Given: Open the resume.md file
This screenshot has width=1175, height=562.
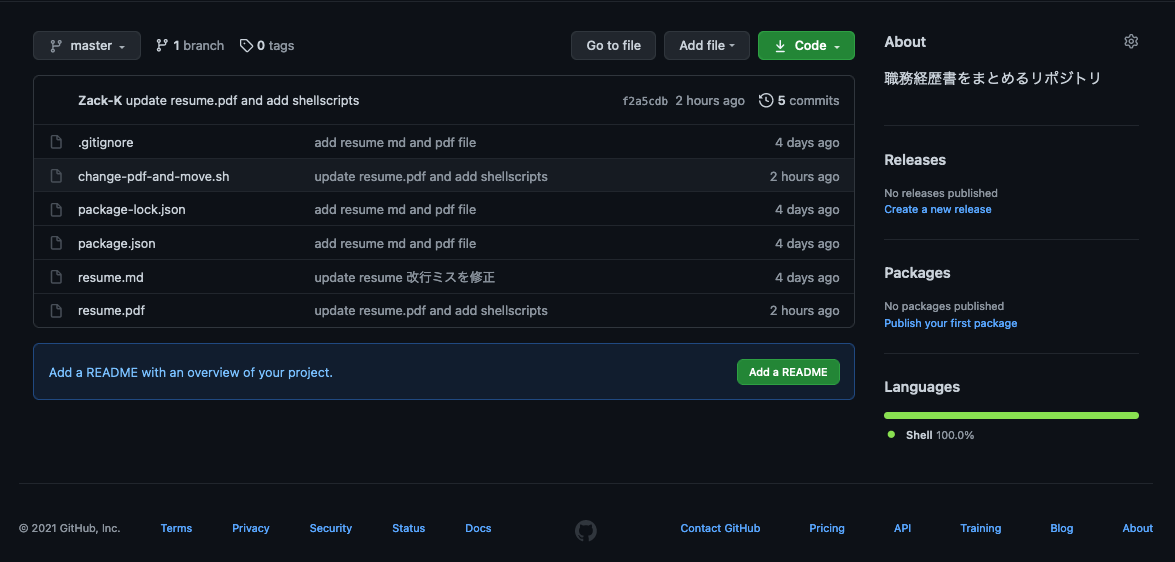Looking at the screenshot, I should (111, 277).
